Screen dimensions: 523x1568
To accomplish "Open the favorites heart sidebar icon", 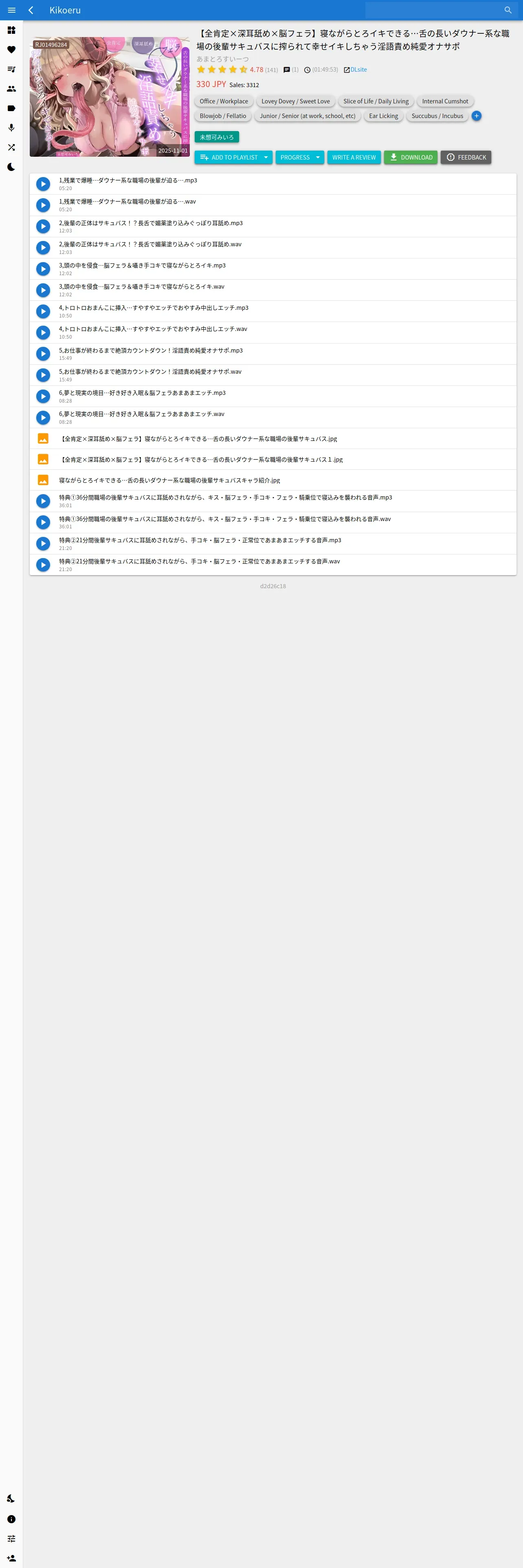I will tap(11, 50).
